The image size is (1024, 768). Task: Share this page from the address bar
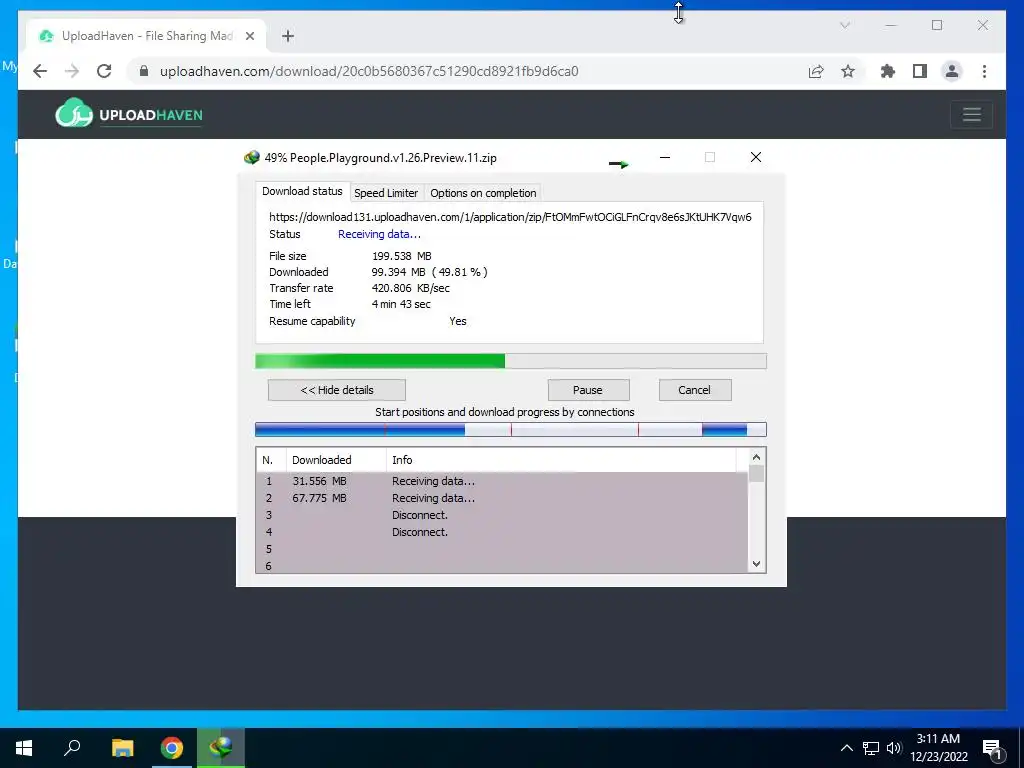point(816,71)
